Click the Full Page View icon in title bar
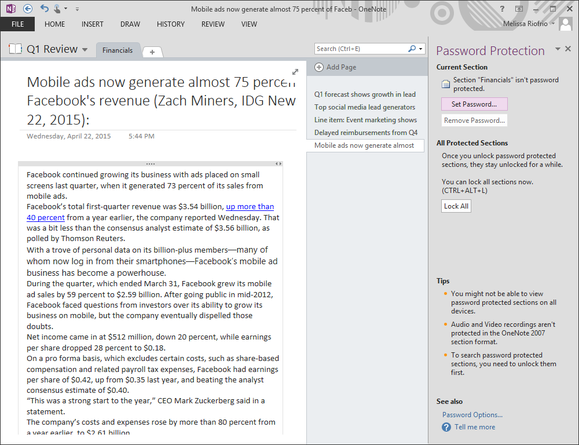Image resolution: width=579 pixels, height=445 pixels. (519, 9)
